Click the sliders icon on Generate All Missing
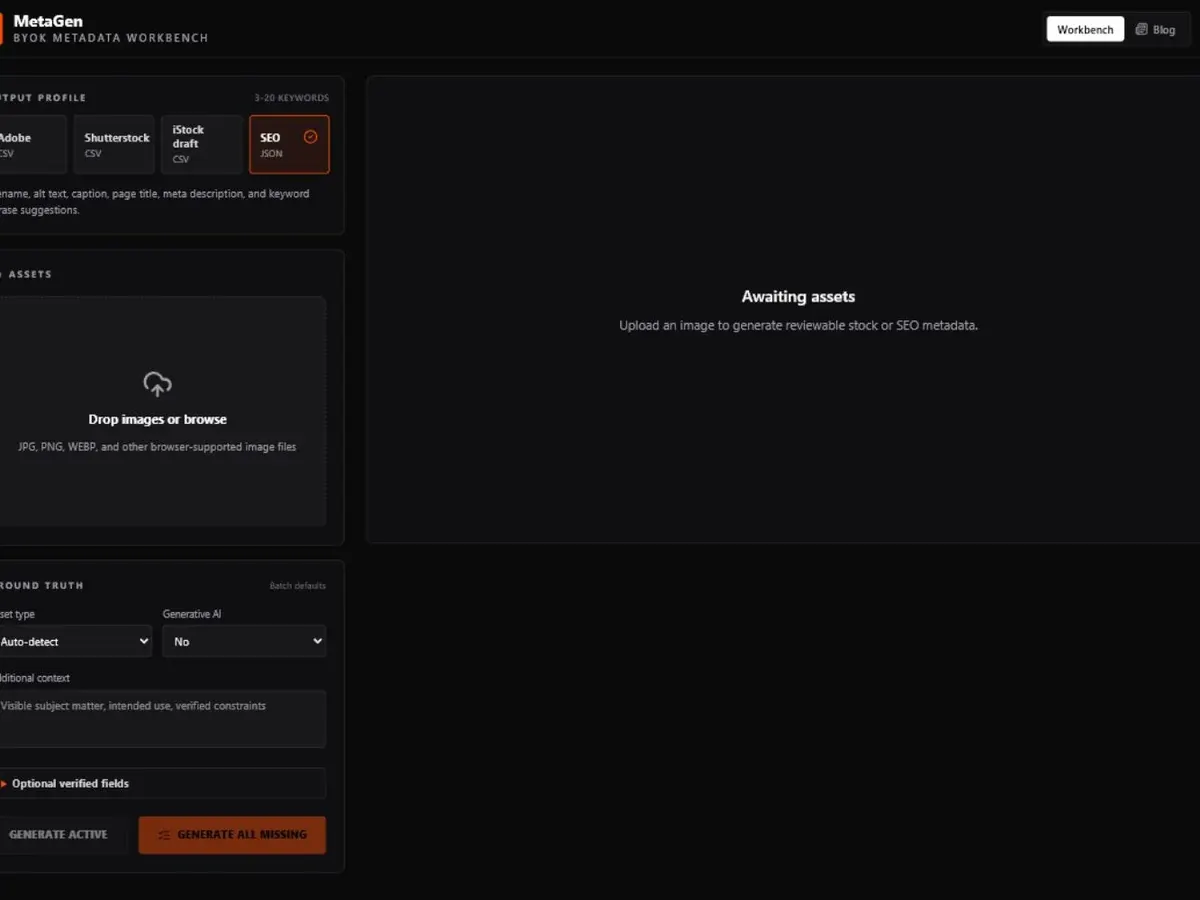 coord(164,835)
